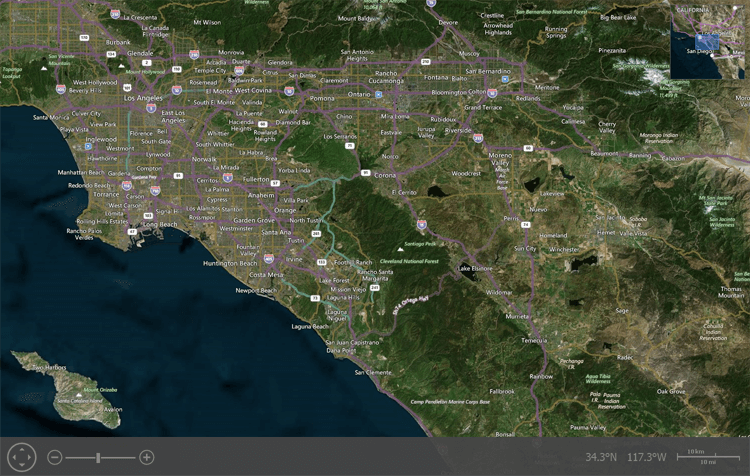Click the Big Bear Lake label
The height and width of the screenshot is (476, 750).
click(618, 17)
